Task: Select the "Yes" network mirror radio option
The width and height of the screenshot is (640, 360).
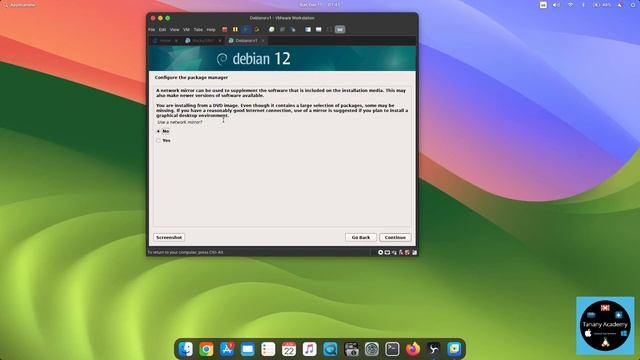Action: pos(158,140)
